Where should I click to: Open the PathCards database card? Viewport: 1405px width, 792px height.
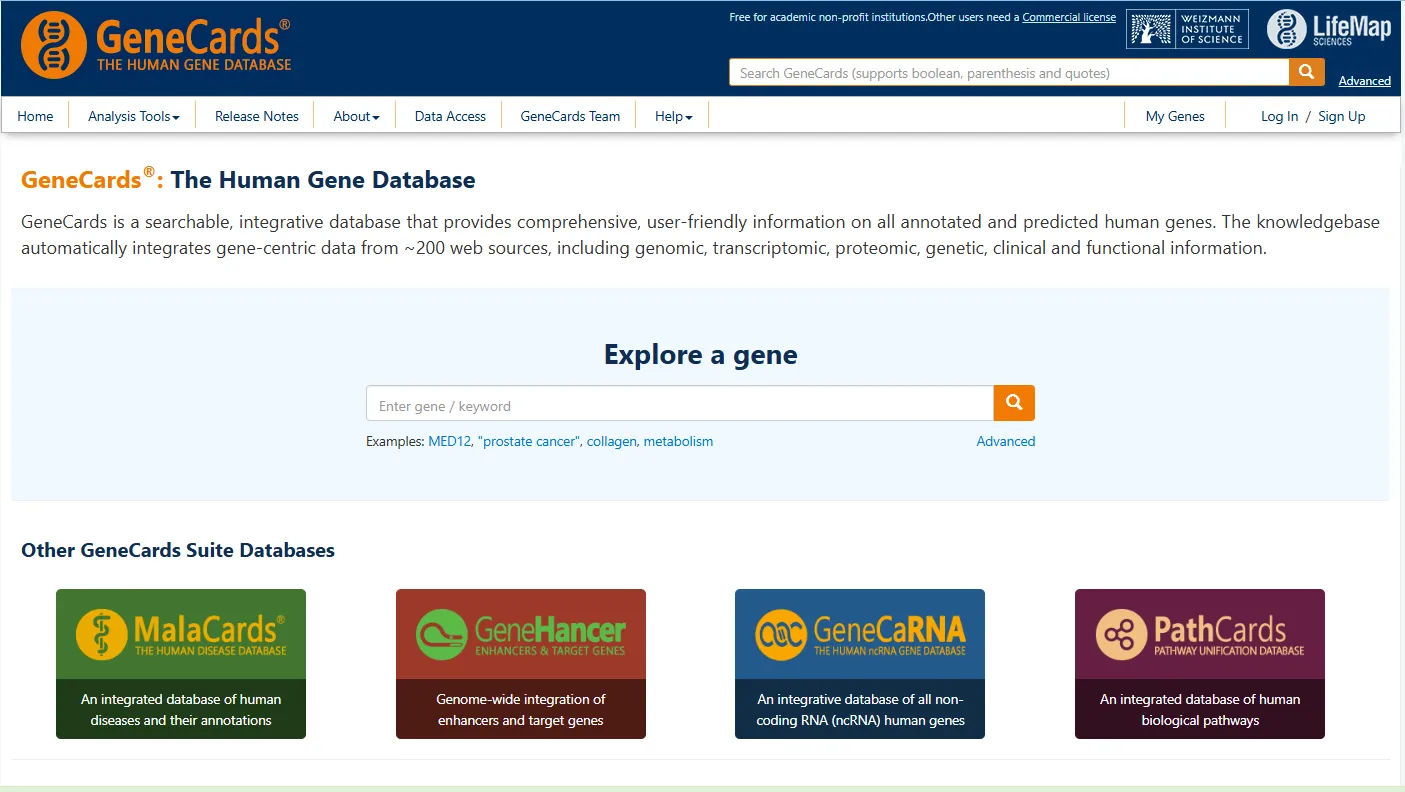[1200, 663]
